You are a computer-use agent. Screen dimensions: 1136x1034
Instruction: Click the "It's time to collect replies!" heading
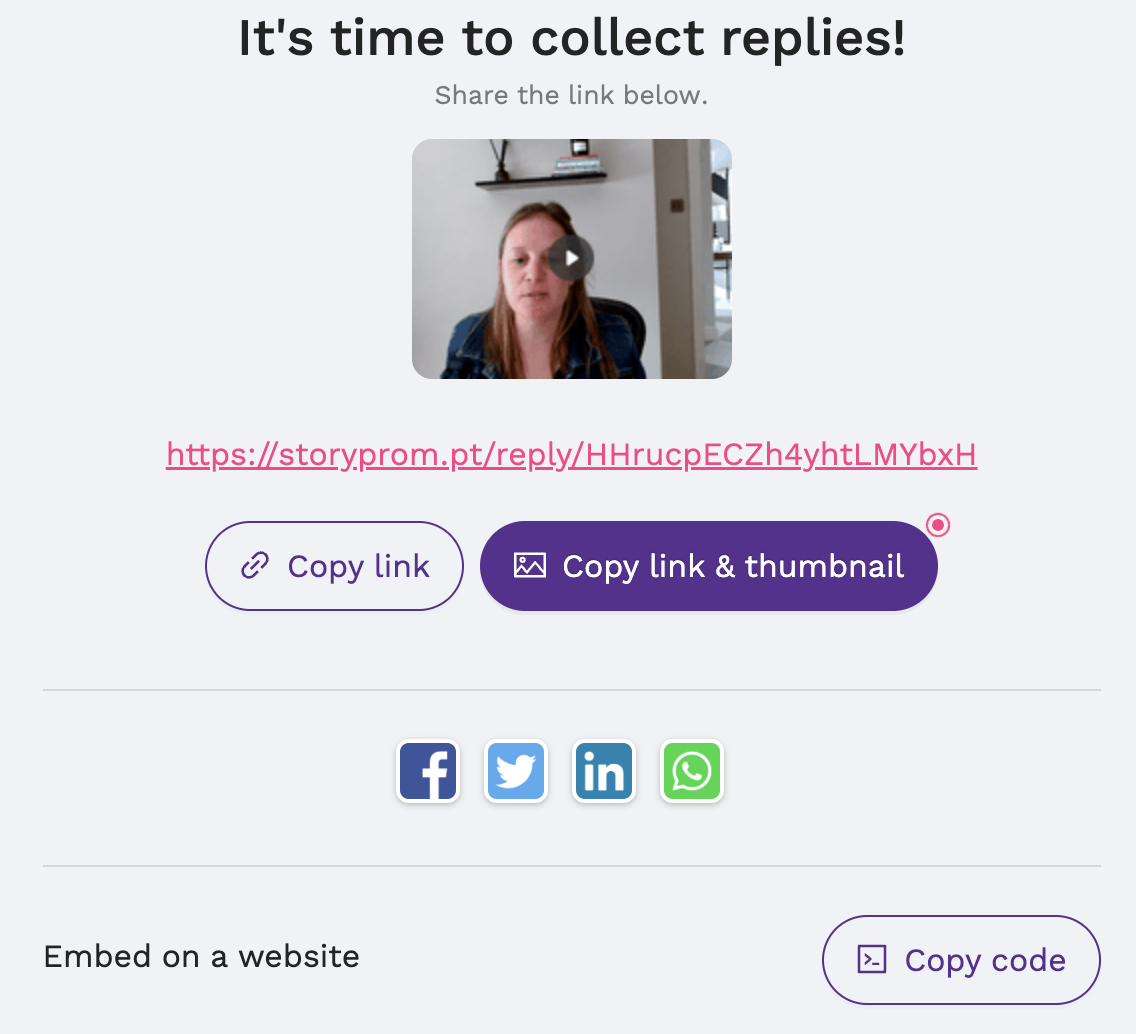coord(571,38)
